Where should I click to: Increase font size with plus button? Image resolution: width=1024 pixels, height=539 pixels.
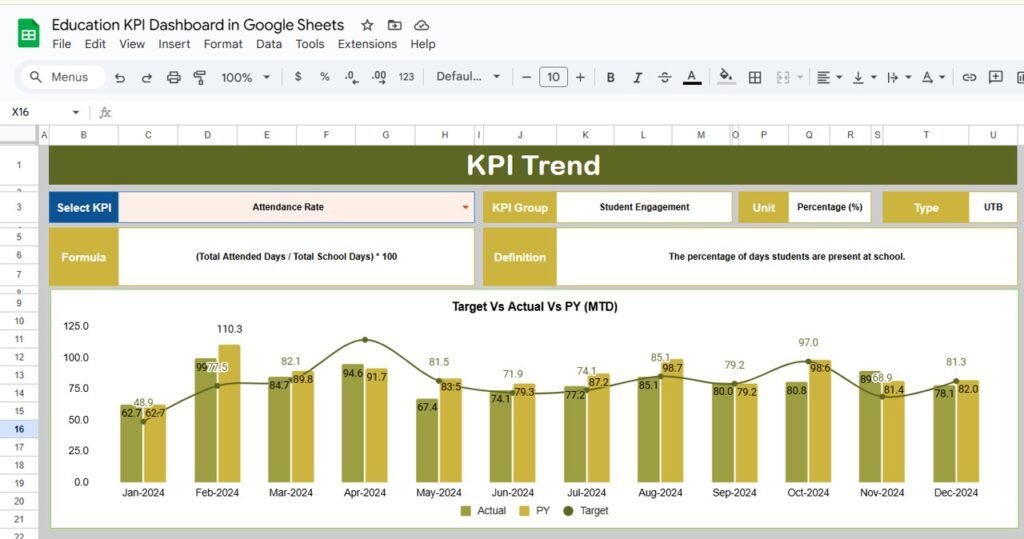580,77
